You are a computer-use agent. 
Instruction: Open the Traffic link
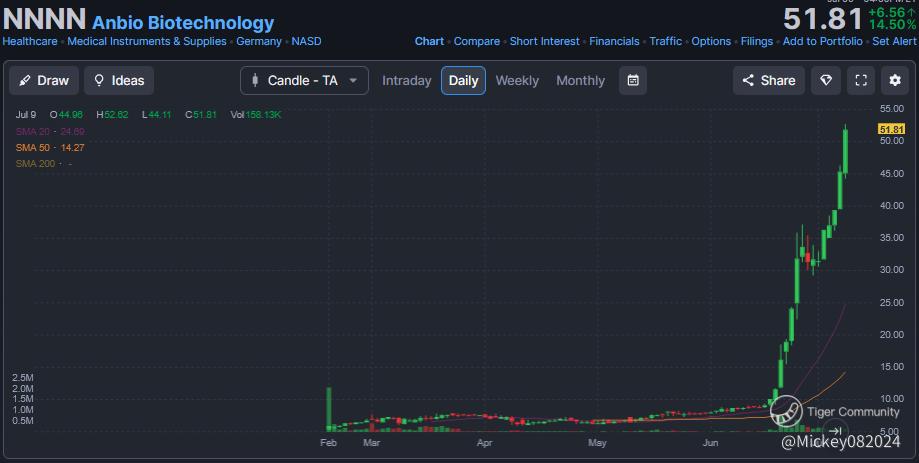tap(665, 41)
